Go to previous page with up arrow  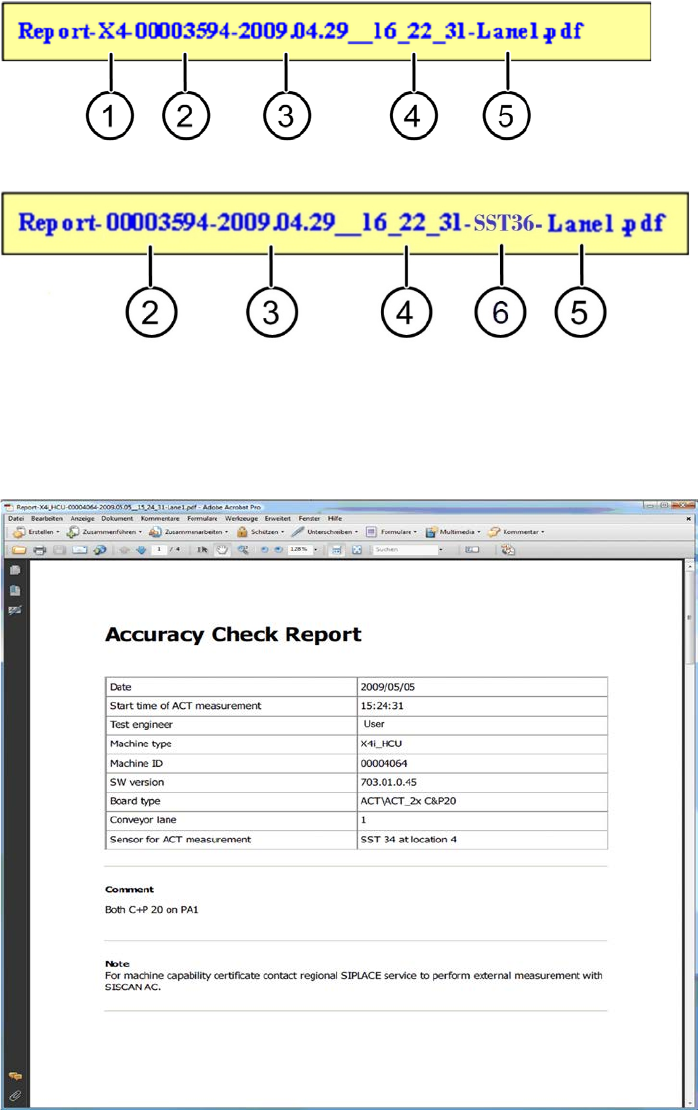[124, 550]
